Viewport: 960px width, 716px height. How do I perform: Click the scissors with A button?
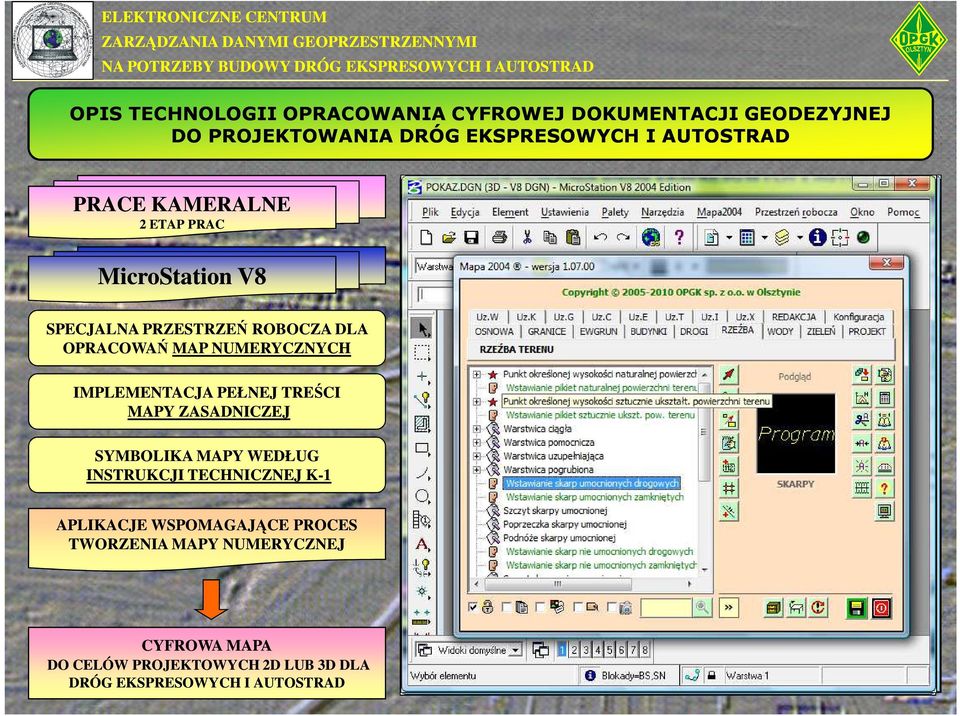click(862, 420)
